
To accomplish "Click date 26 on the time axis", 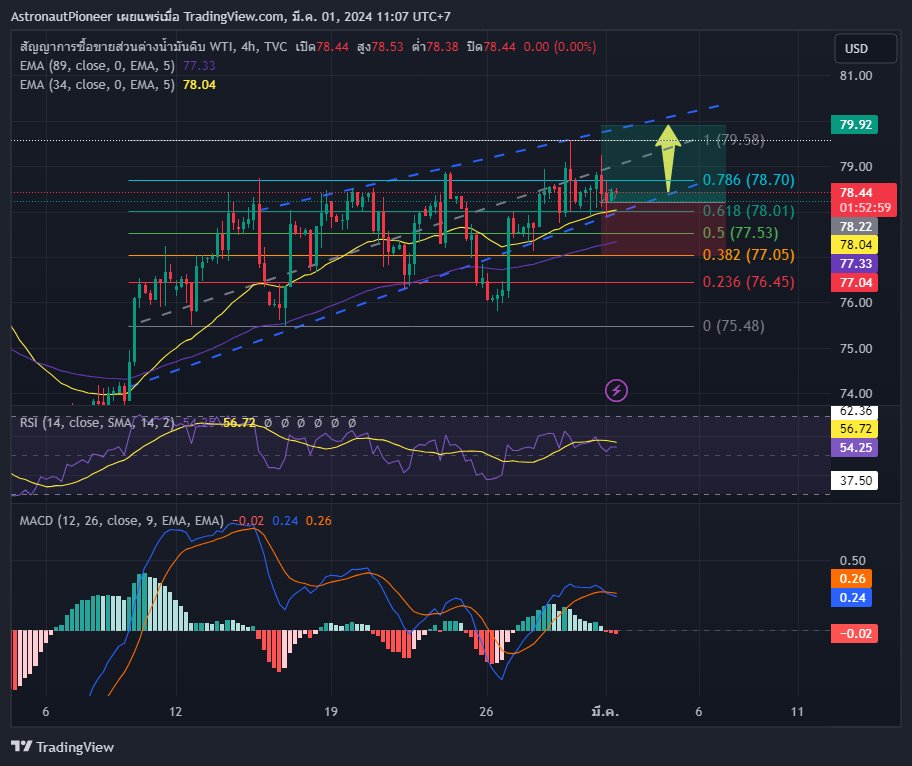I will coord(486,711).
